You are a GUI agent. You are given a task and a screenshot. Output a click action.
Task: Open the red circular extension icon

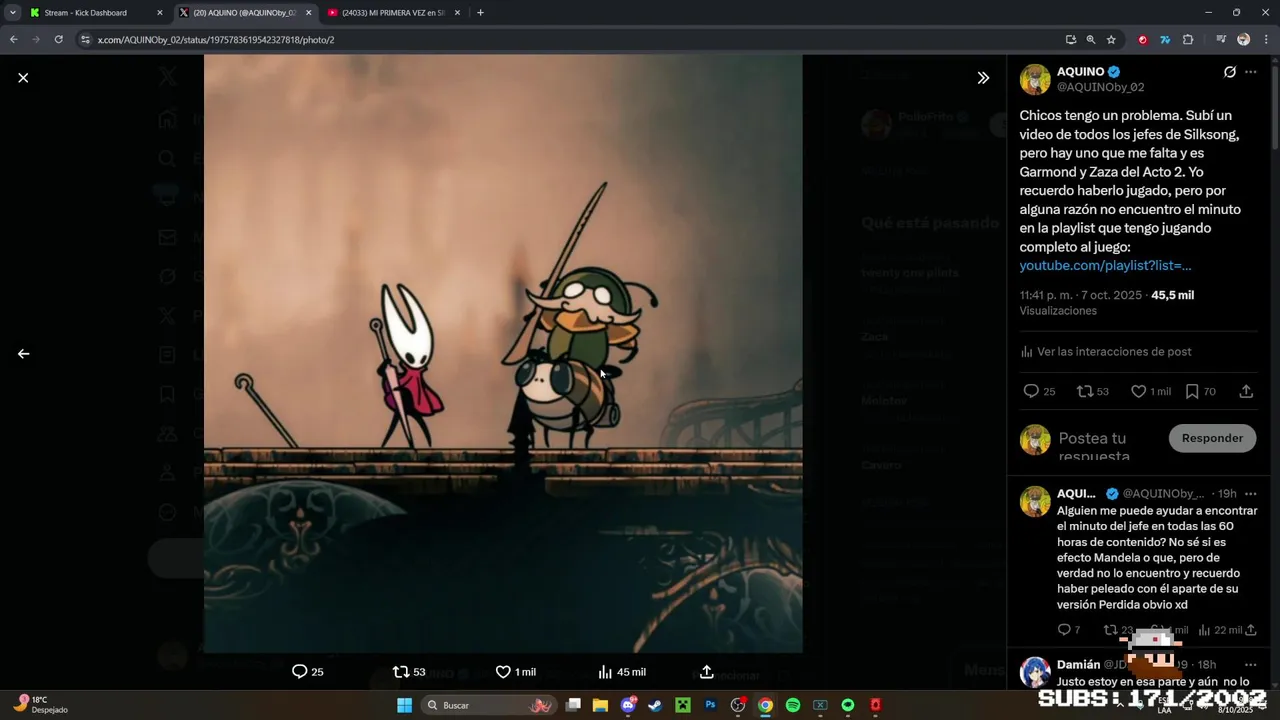tap(1143, 40)
